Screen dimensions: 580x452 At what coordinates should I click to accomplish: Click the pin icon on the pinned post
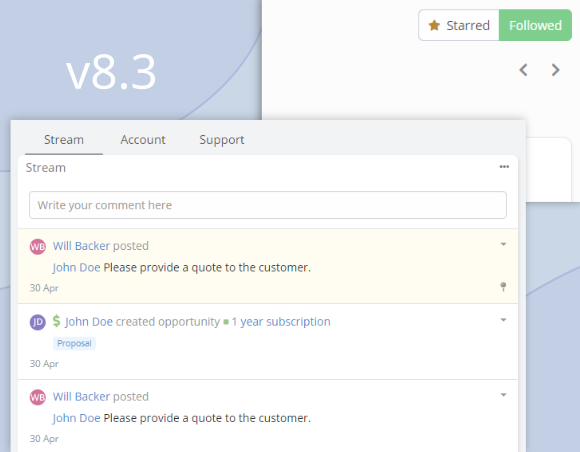click(x=503, y=287)
